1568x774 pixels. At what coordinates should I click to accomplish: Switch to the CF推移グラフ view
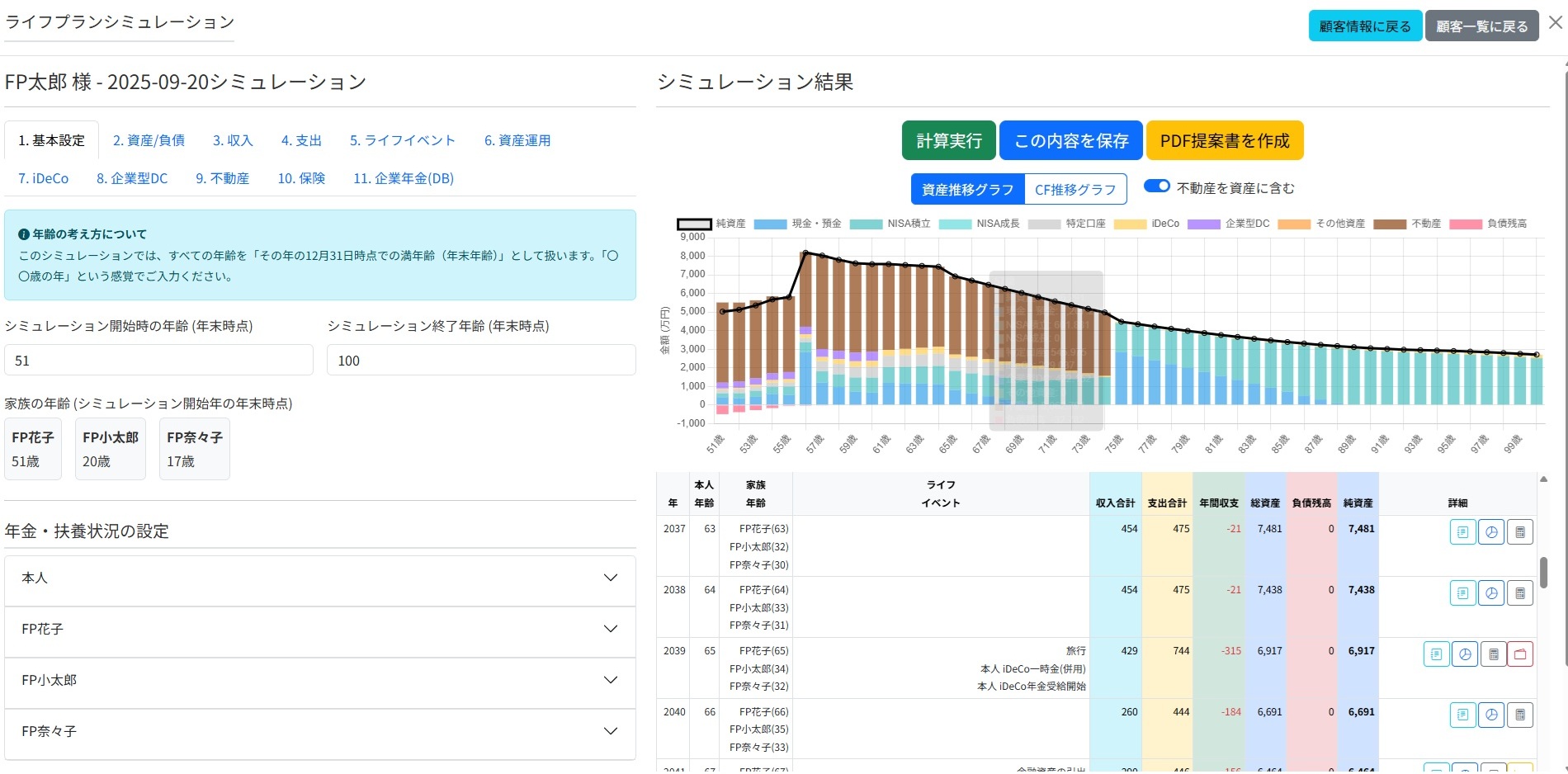coord(1074,190)
